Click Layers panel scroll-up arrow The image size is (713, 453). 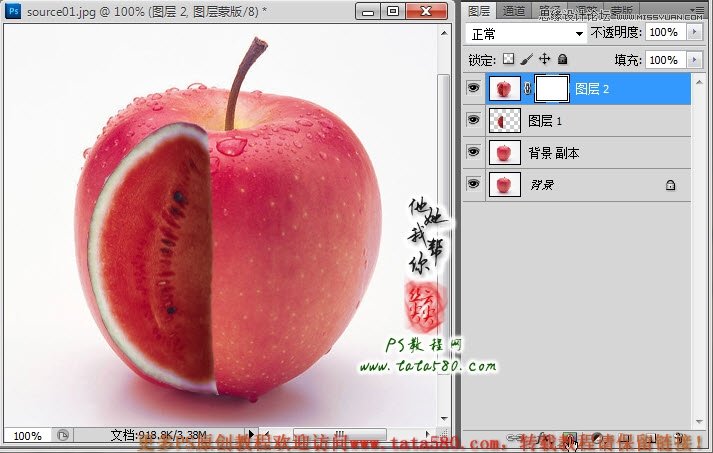tap(699, 82)
